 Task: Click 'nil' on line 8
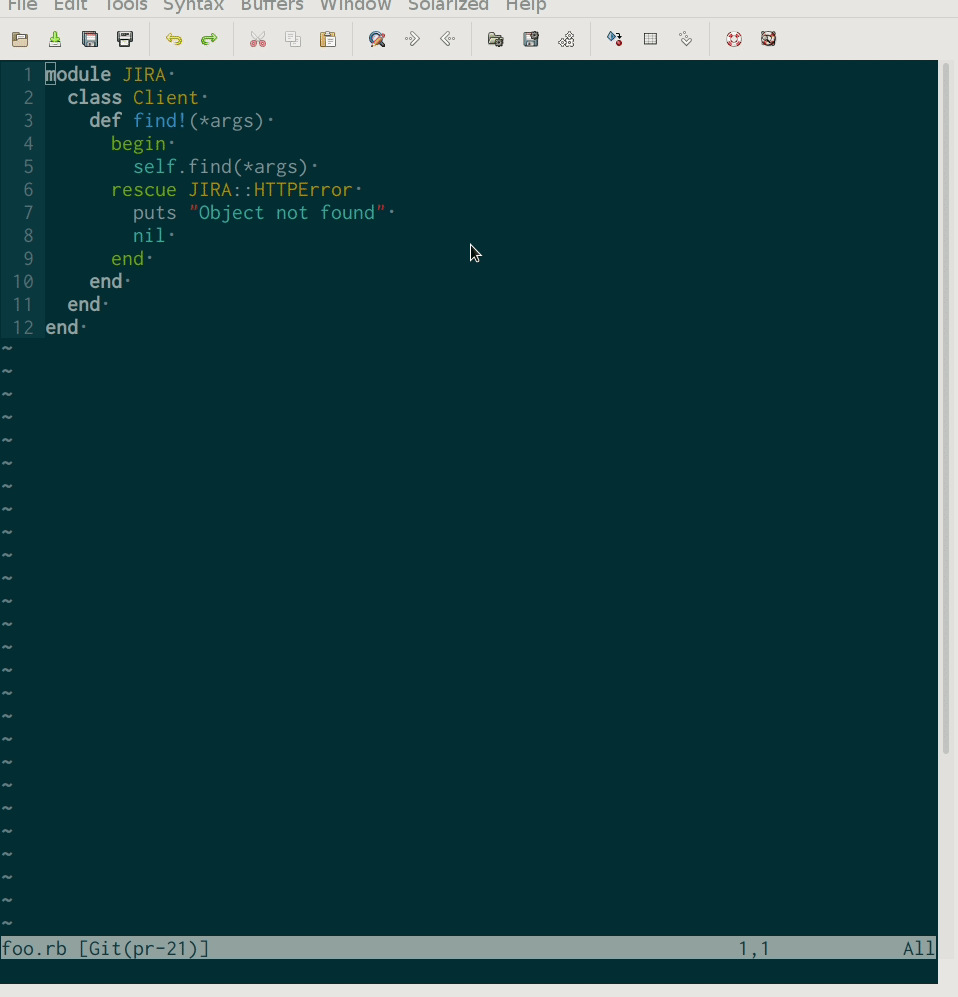149,235
